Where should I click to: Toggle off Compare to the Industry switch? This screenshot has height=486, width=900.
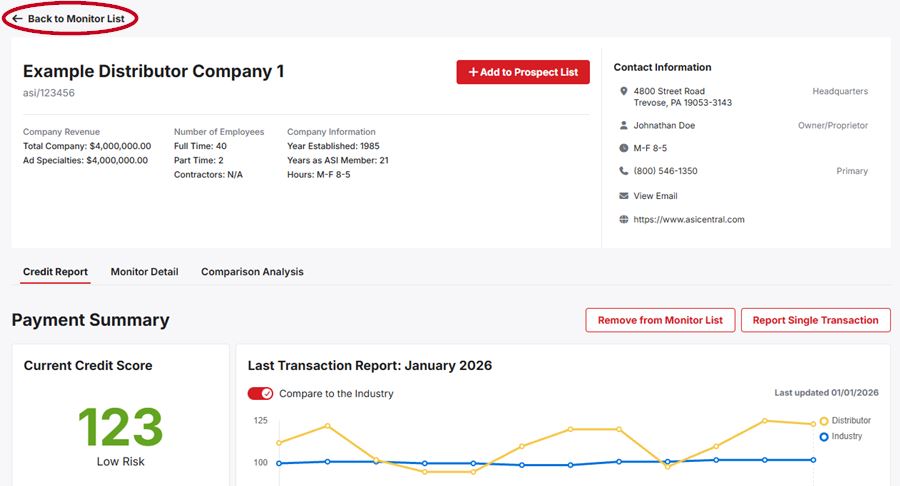pyautogui.click(x=260, y=393)
